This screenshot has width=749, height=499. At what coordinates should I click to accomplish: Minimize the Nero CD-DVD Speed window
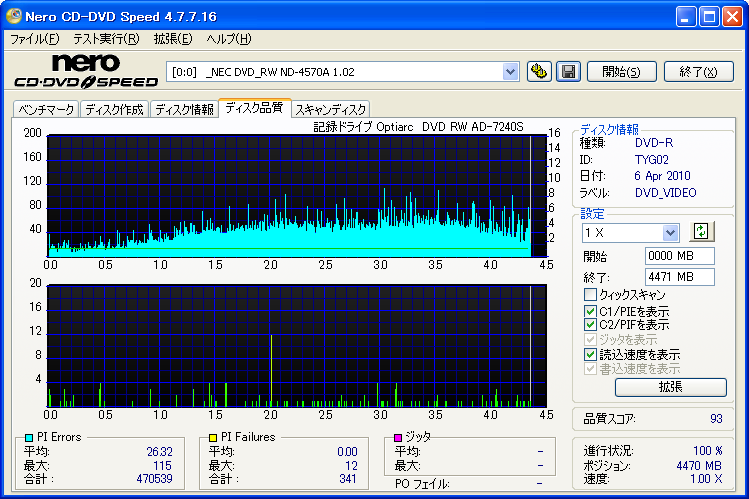point(685,17)
